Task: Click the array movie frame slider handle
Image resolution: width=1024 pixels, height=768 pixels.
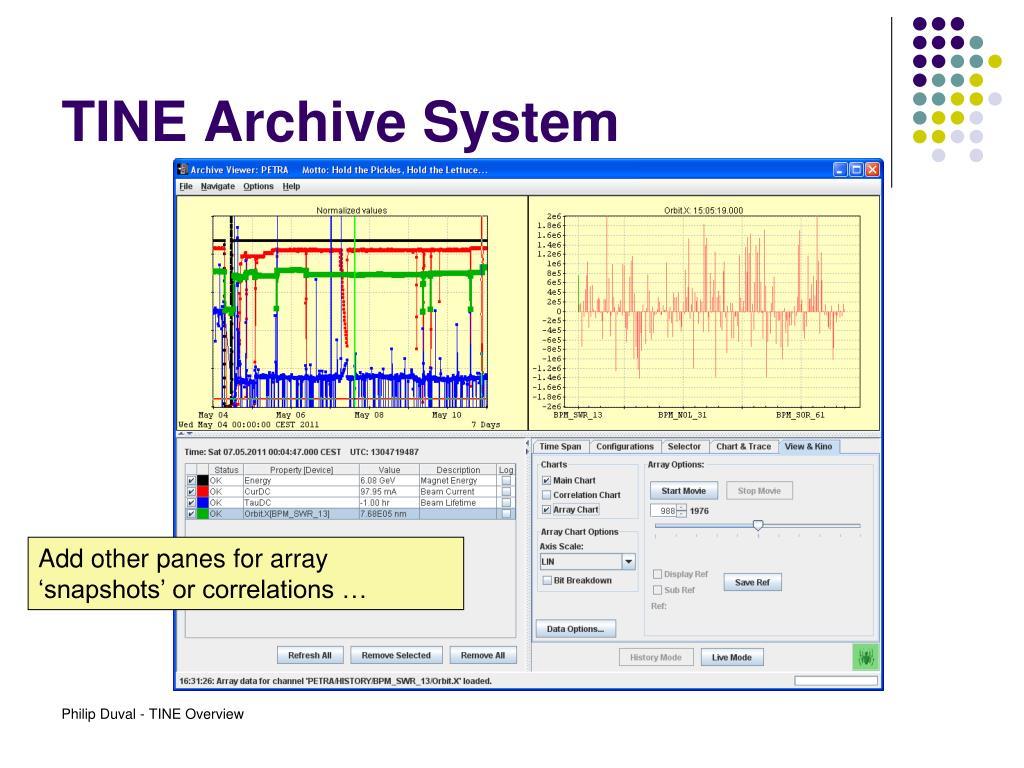Action: click(758, 525)
